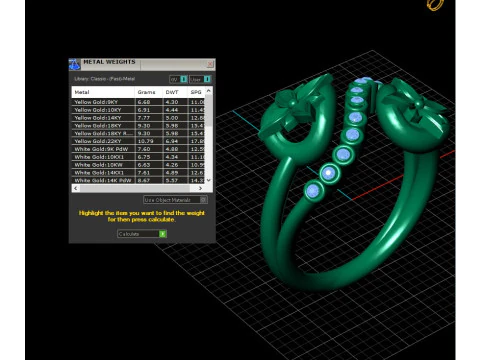
Task: Click the table's right scroll arrow
Action: [x=200, y=188]
